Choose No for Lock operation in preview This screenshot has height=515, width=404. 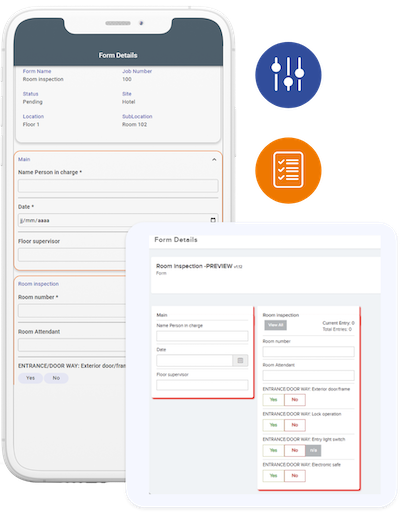[295, 425]
